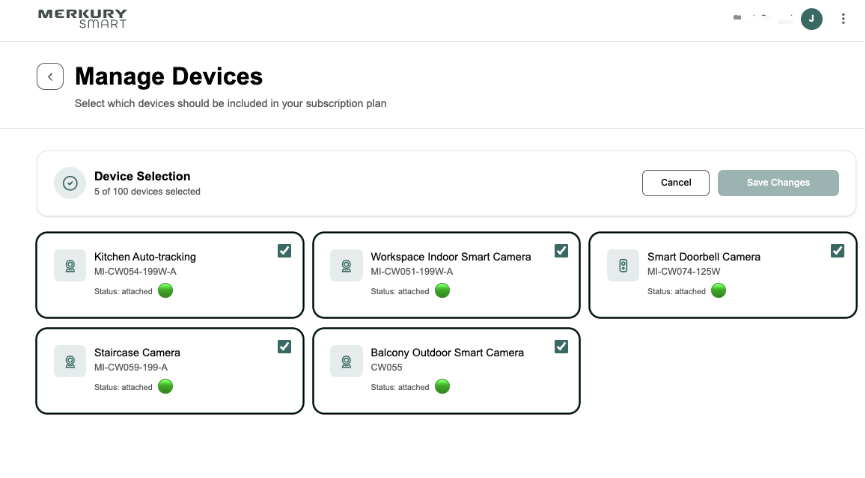Click the Staircase Camera device icon
This screenshot has width=865, height=478.
coord(70,362)
